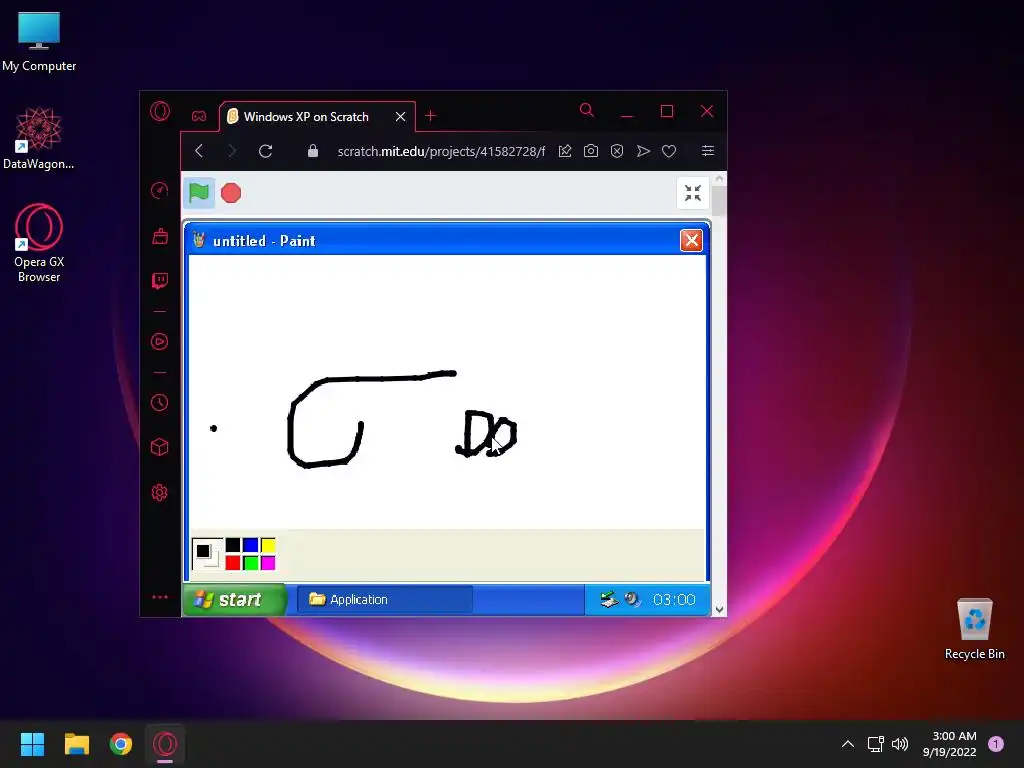Open GX Control in sidebar
The height and width of the screenshot is (768, 1024).
click(160, 190)
